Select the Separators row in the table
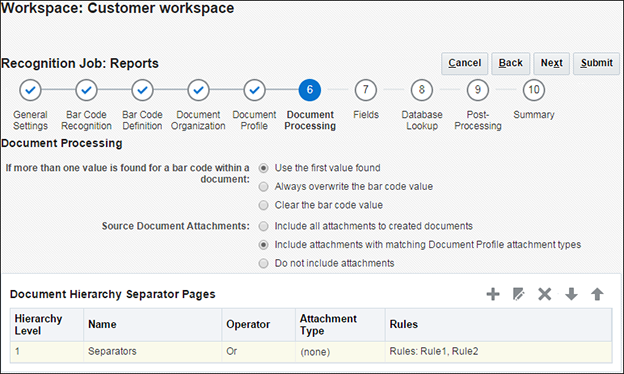 coord(311,352)
